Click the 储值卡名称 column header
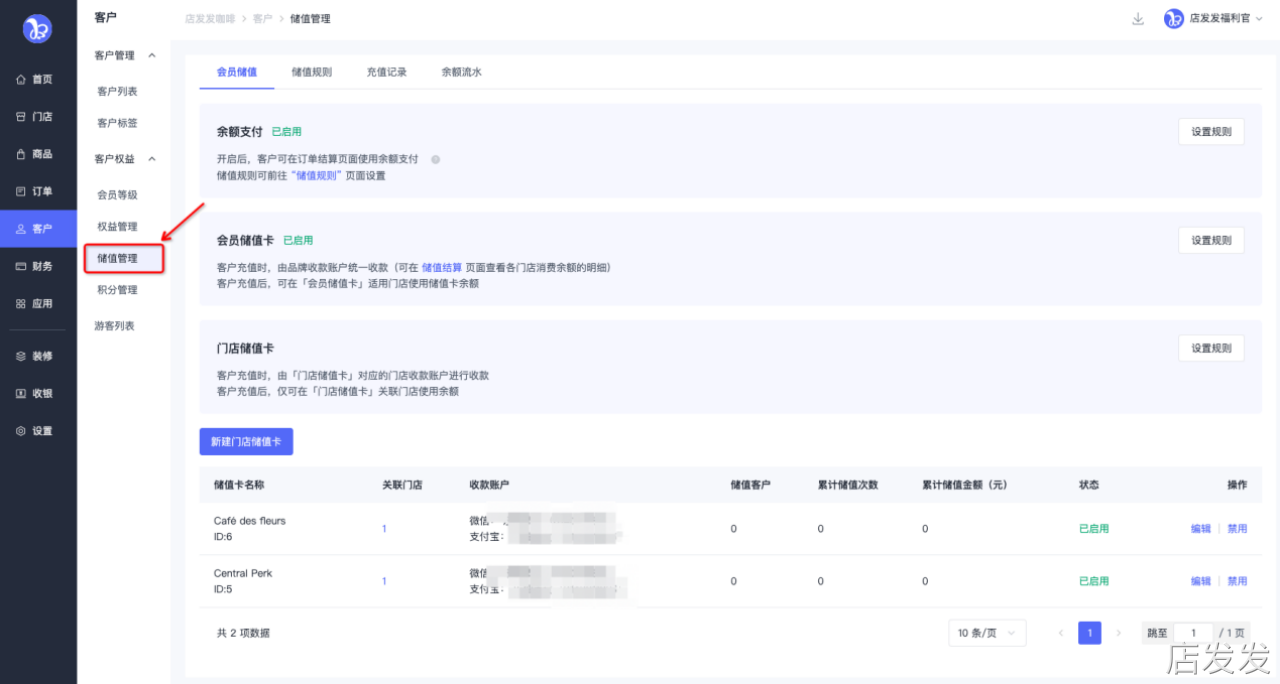 pyautogui.click(x=239, y=485)
